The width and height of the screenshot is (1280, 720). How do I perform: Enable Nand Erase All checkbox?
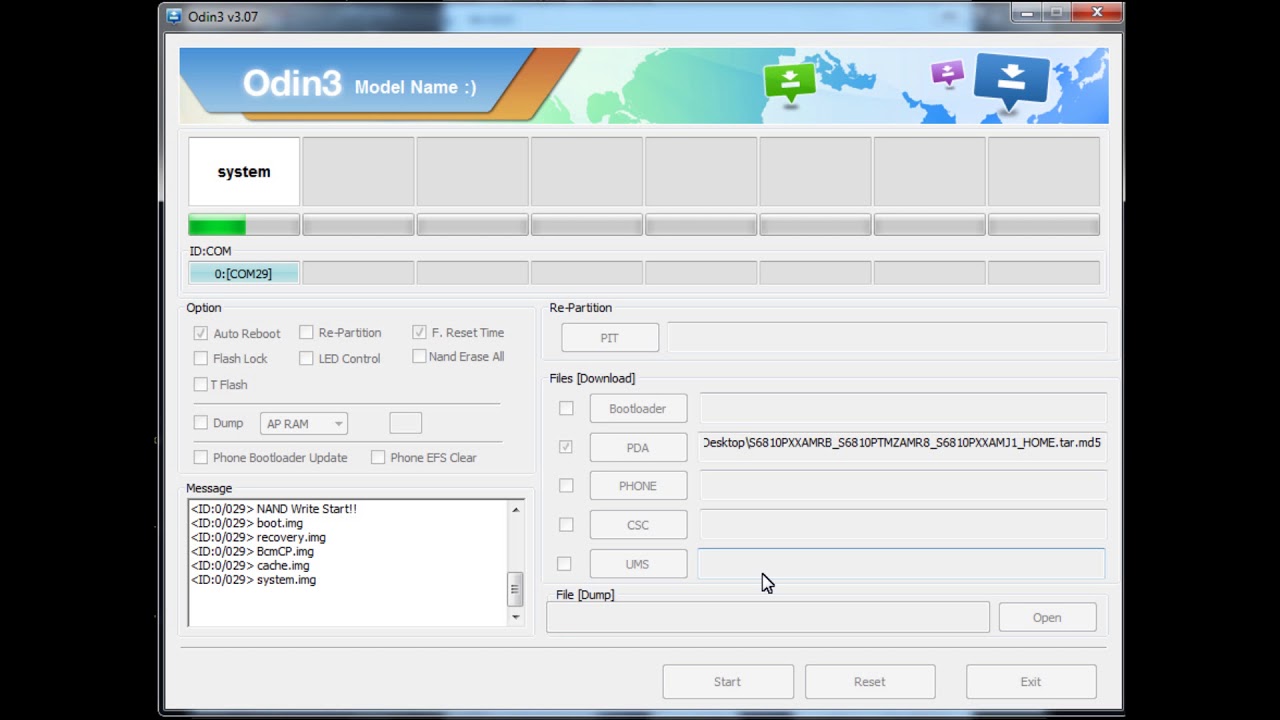tap(419, 356)
